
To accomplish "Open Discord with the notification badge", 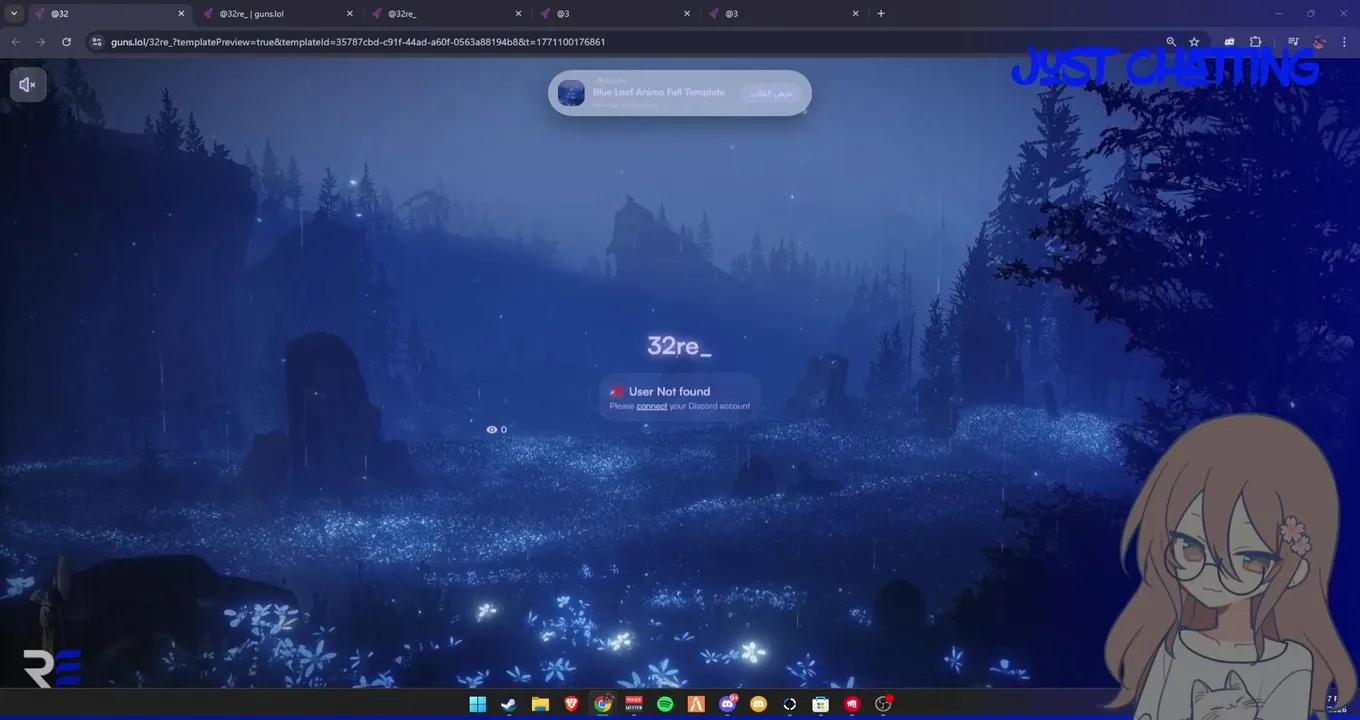I will tap(728, 704).
